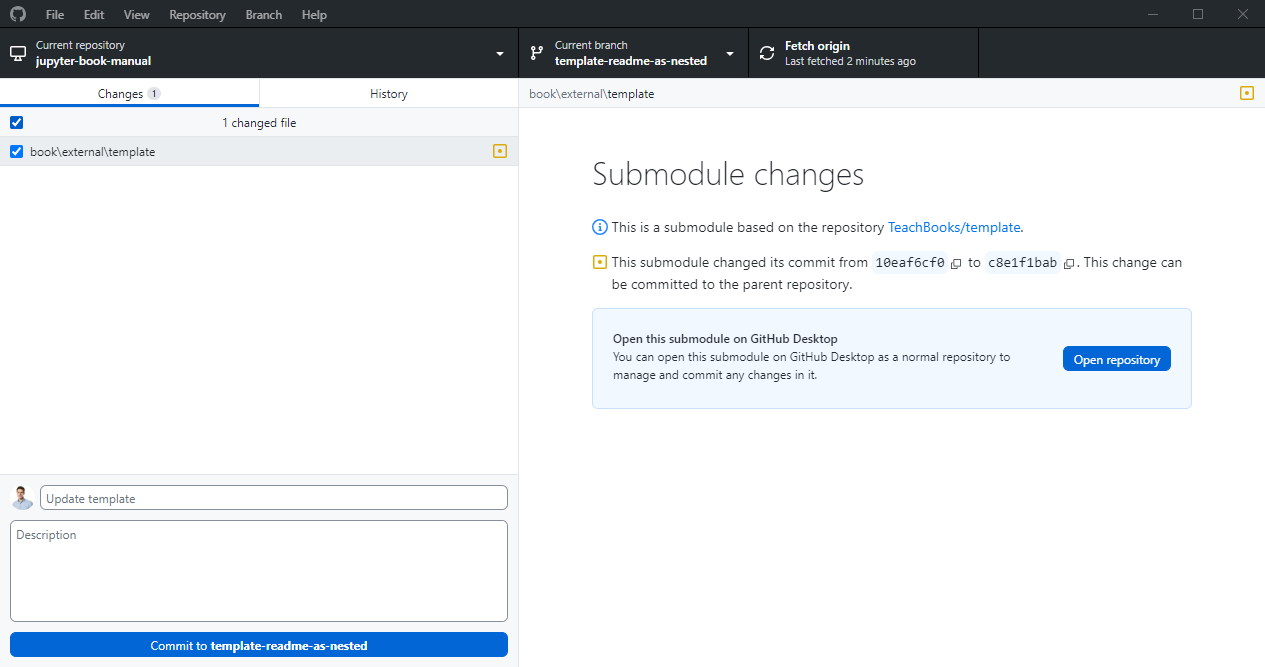Viewport: 1265px width, 667px height.
Task: Click the blue info icon above the submodule description
Action: click(x=599, y=227)
